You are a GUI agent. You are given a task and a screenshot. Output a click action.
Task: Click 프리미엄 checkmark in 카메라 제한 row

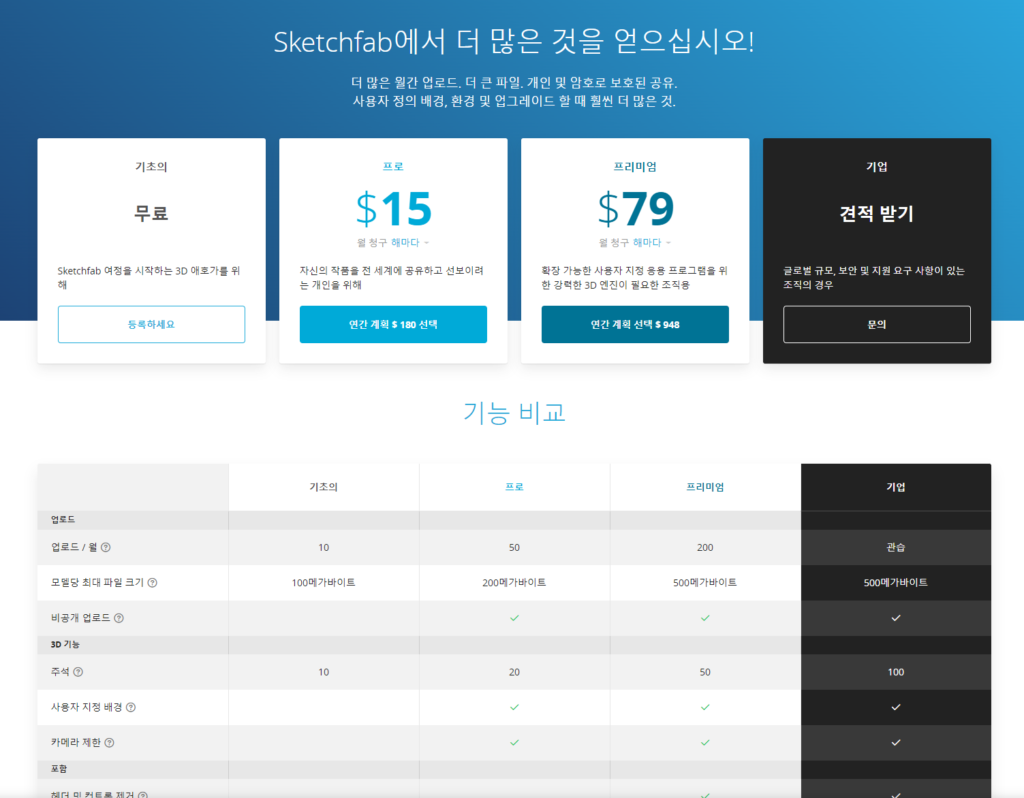coord(705,742)
